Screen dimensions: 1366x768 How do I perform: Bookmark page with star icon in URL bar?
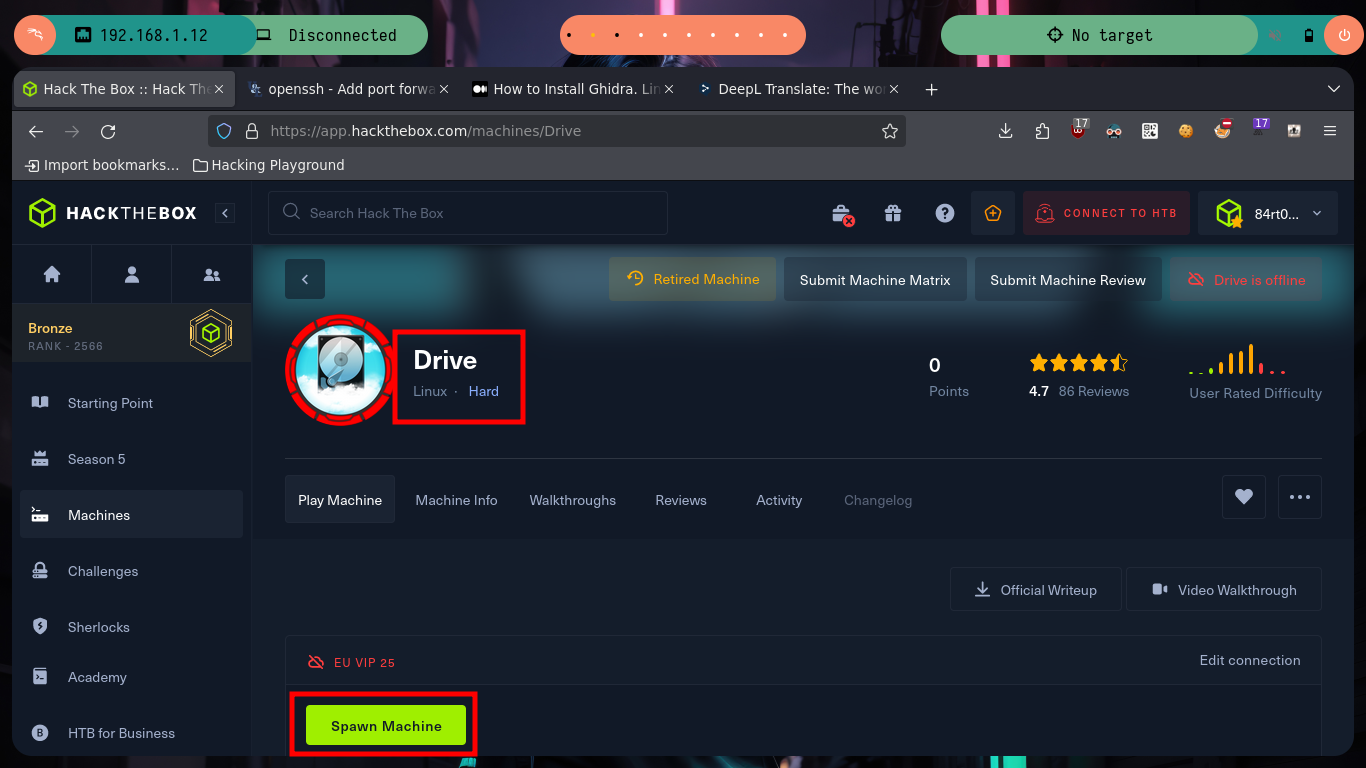[889, 131]
